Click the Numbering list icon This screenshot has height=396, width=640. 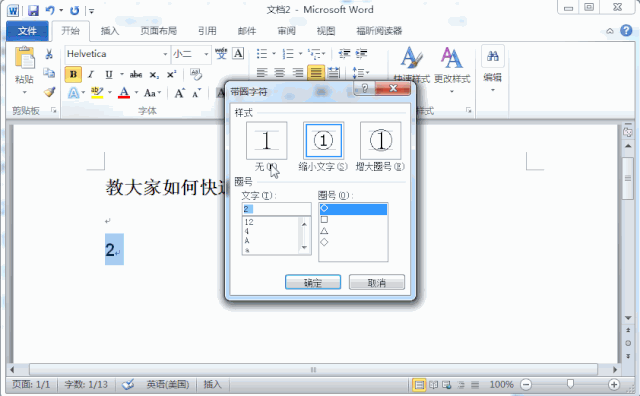pyautogui.click(x=288, y=53)
